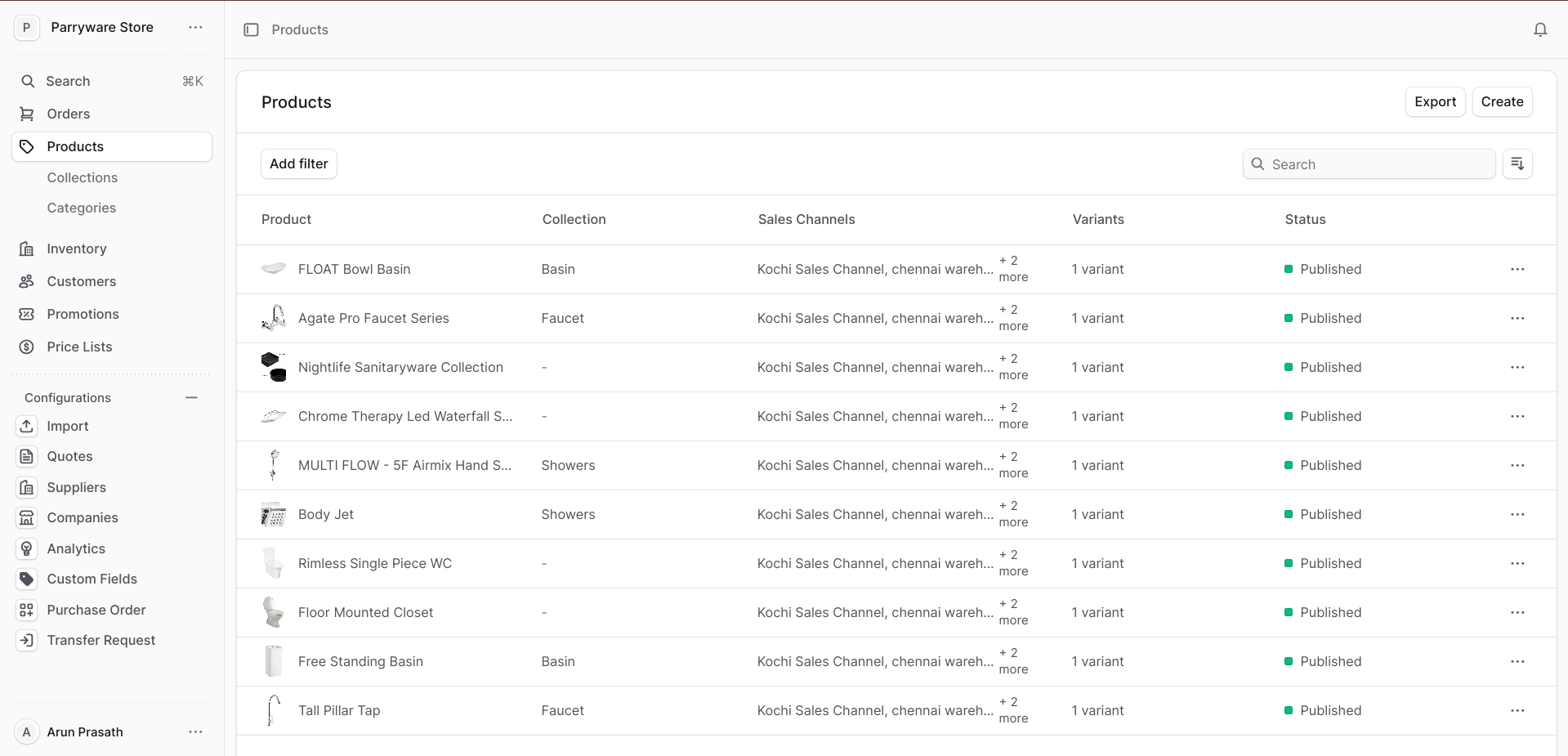Click the Transfer Request icon
1568x756 pixels.
[x=27, y=641]
